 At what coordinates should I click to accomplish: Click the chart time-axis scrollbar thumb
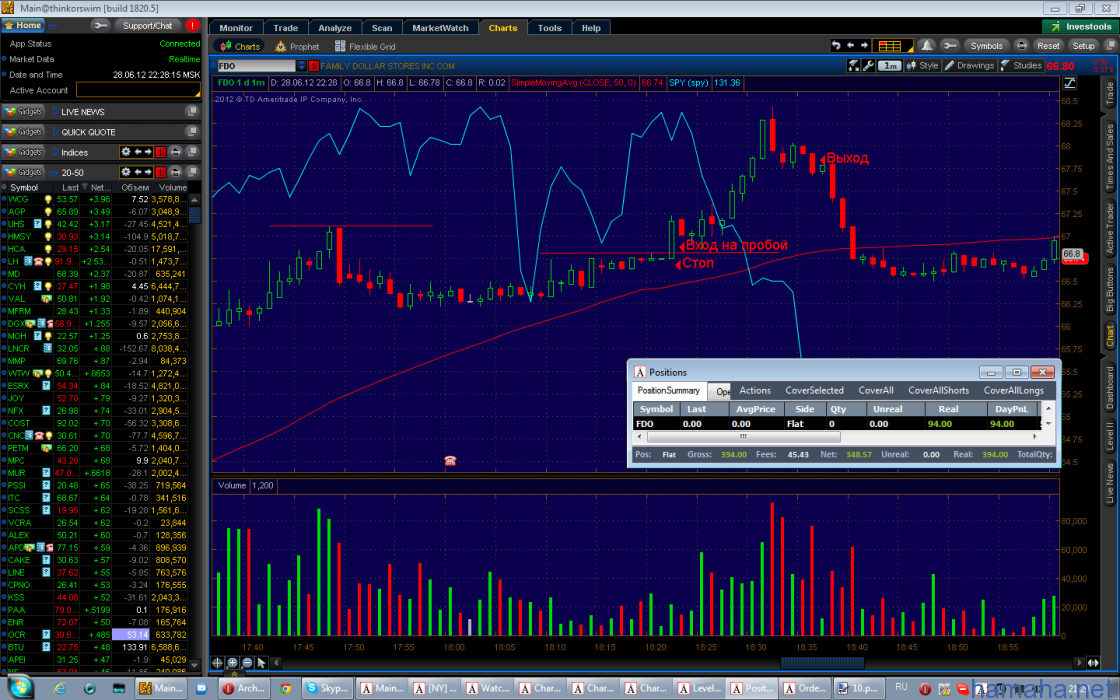[x=822, y=663]
